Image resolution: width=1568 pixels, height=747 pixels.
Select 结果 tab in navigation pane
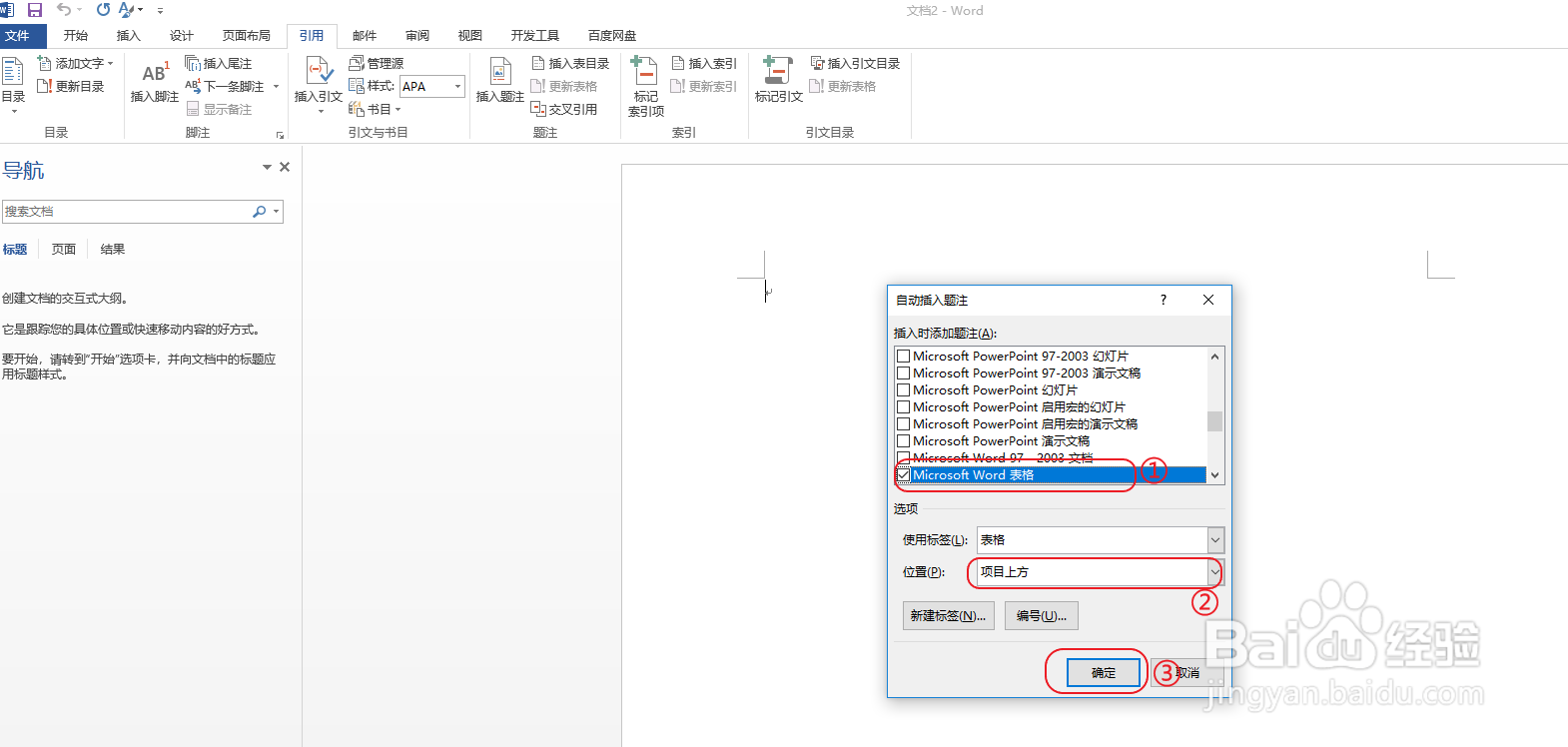113,249
